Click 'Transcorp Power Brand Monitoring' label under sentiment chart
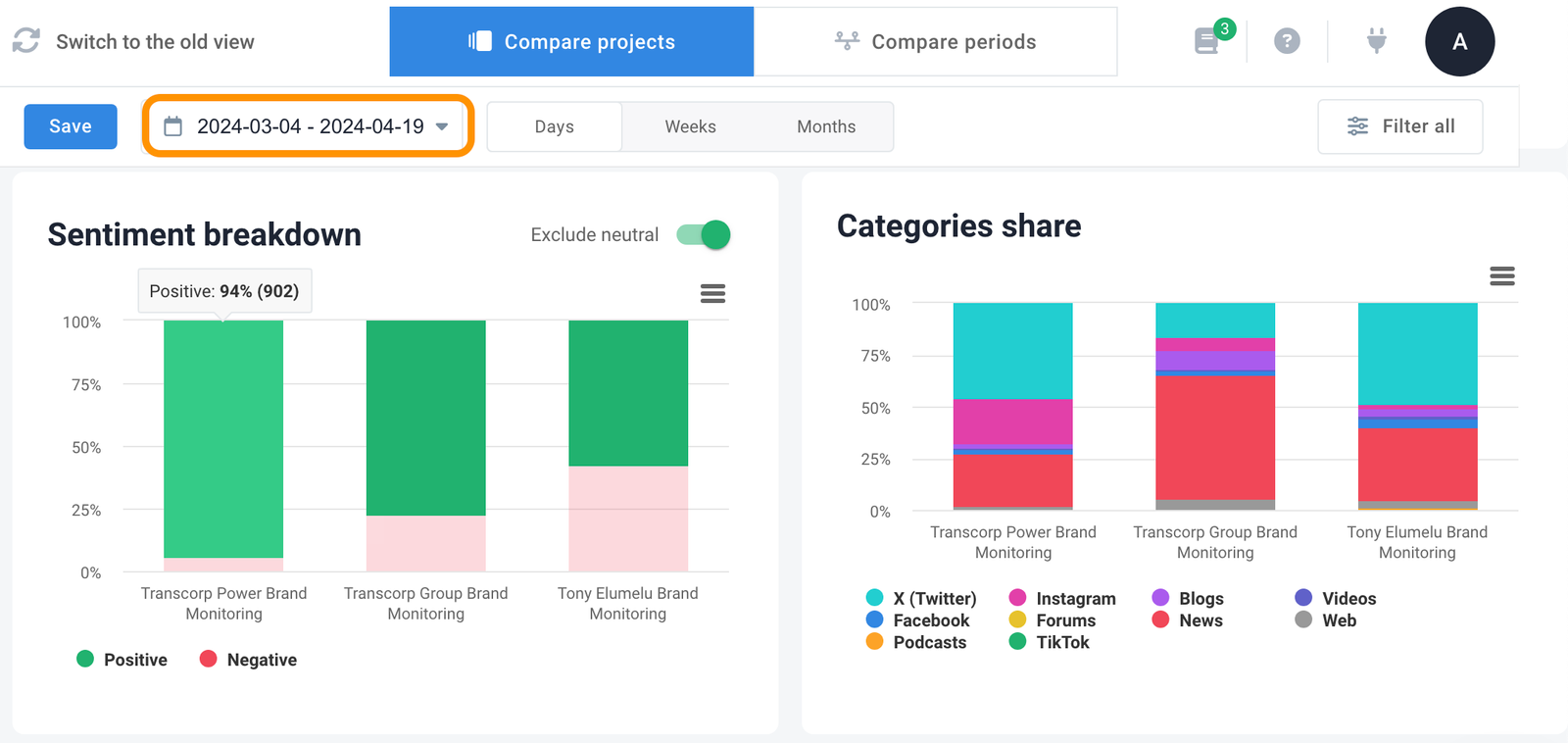This screenshot has height=743, width=1568. [x=223, y=603]
